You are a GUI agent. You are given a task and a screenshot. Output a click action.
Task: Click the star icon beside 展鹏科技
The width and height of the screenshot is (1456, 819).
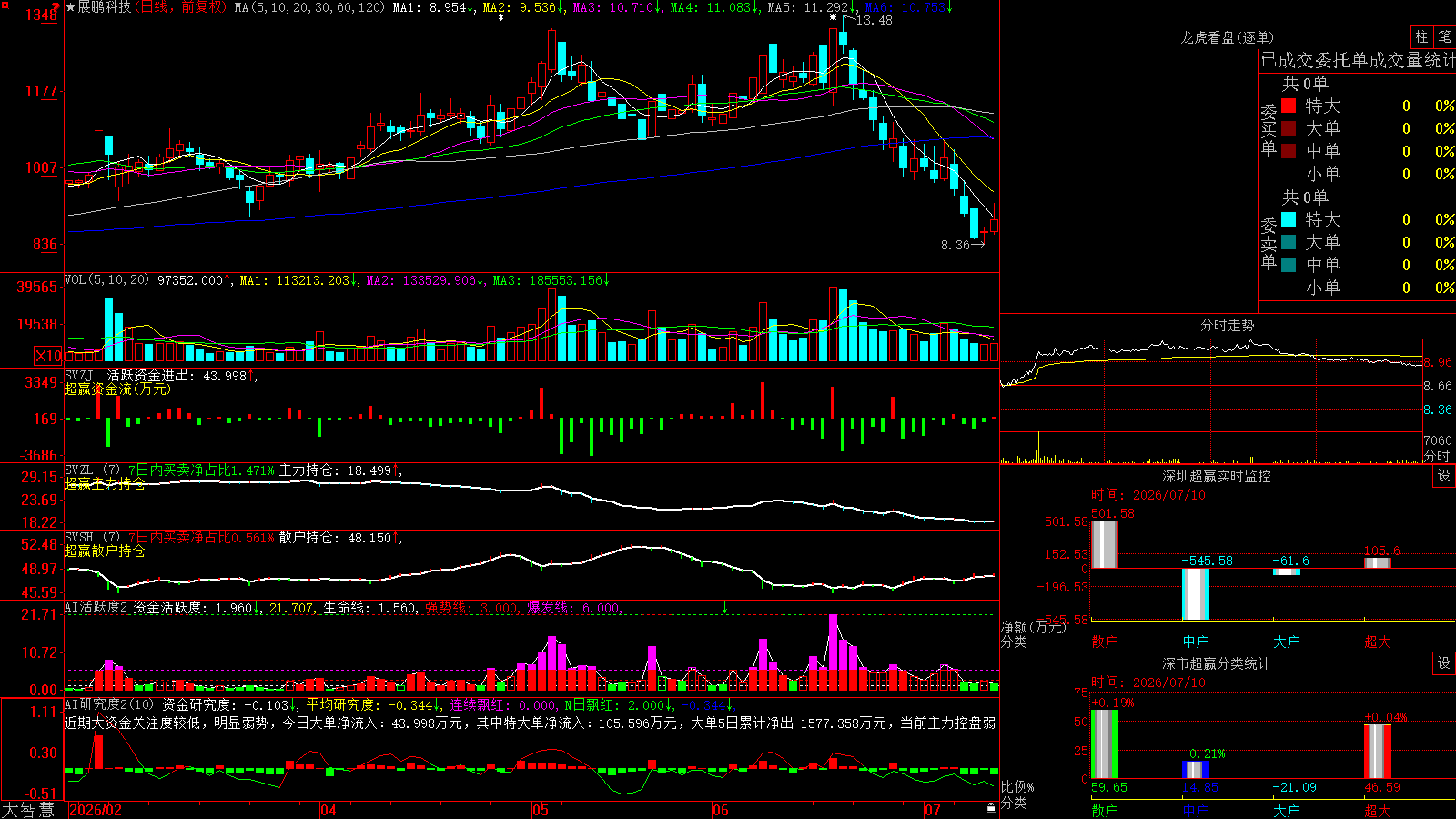click(70, 7)
